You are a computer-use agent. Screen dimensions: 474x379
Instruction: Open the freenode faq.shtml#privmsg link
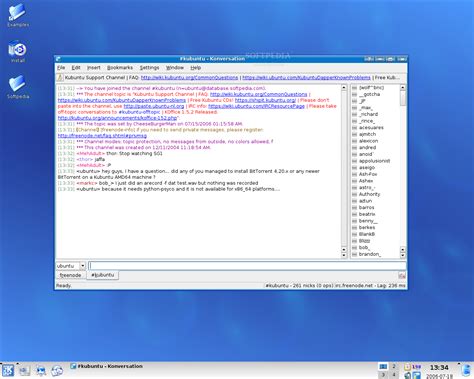tap(102, 136)
